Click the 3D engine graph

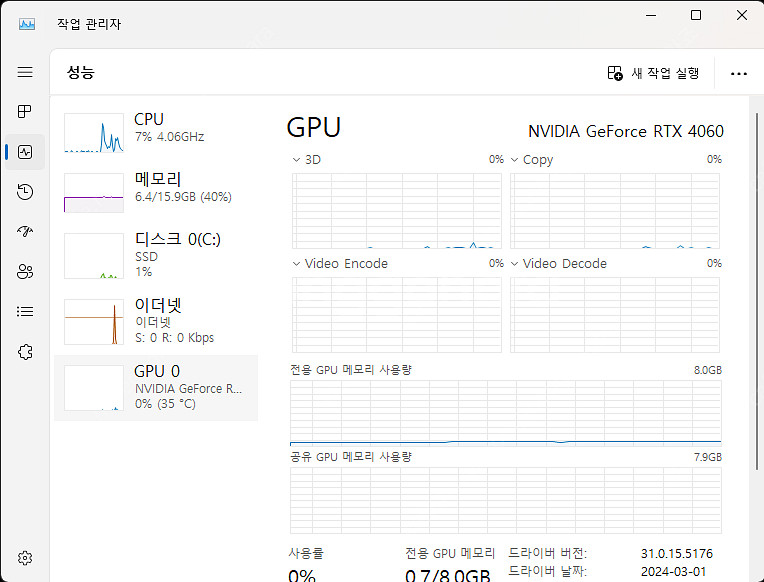point(397,211)
